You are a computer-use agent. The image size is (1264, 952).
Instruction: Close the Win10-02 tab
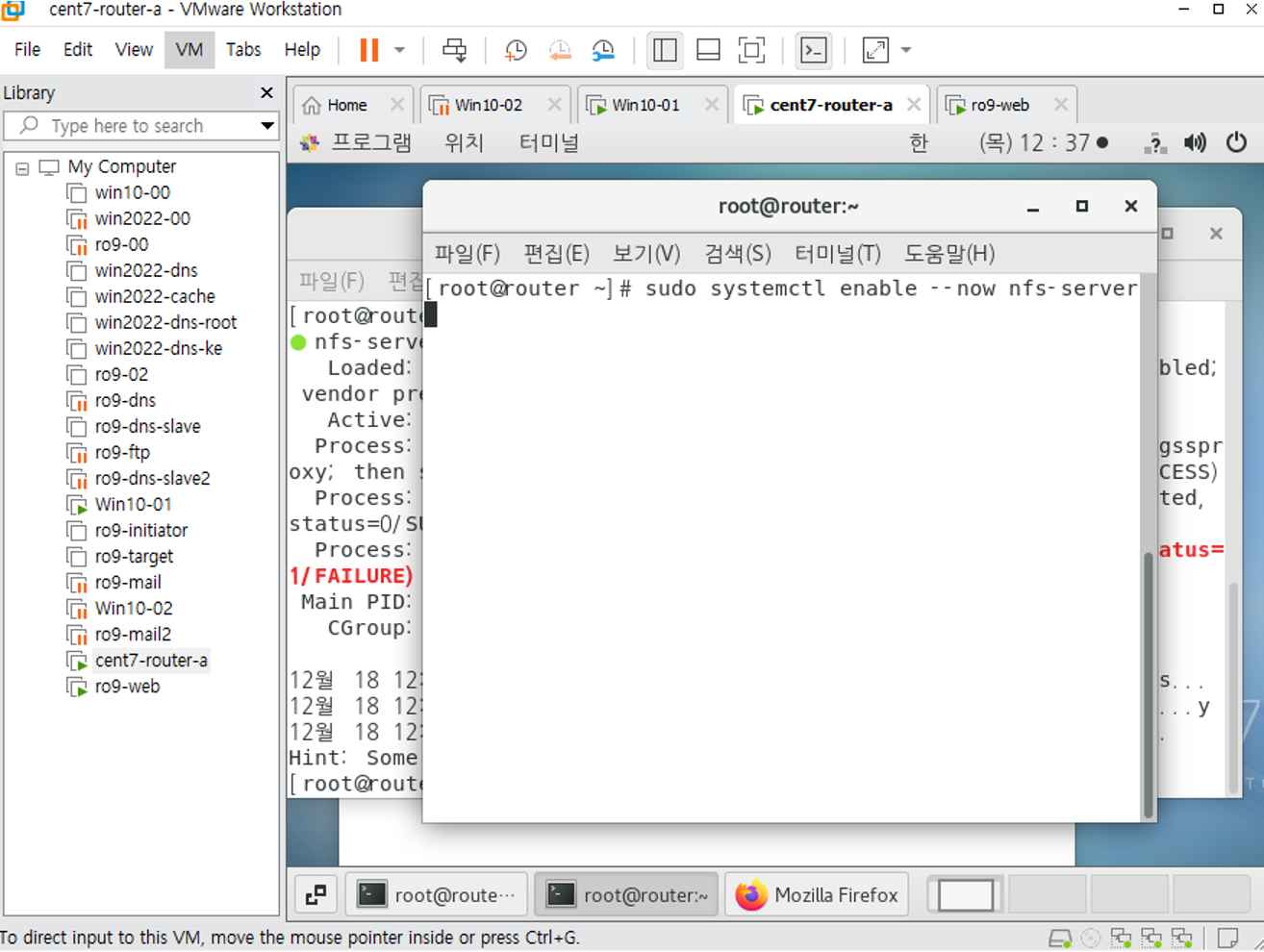[x=554, y=105]
